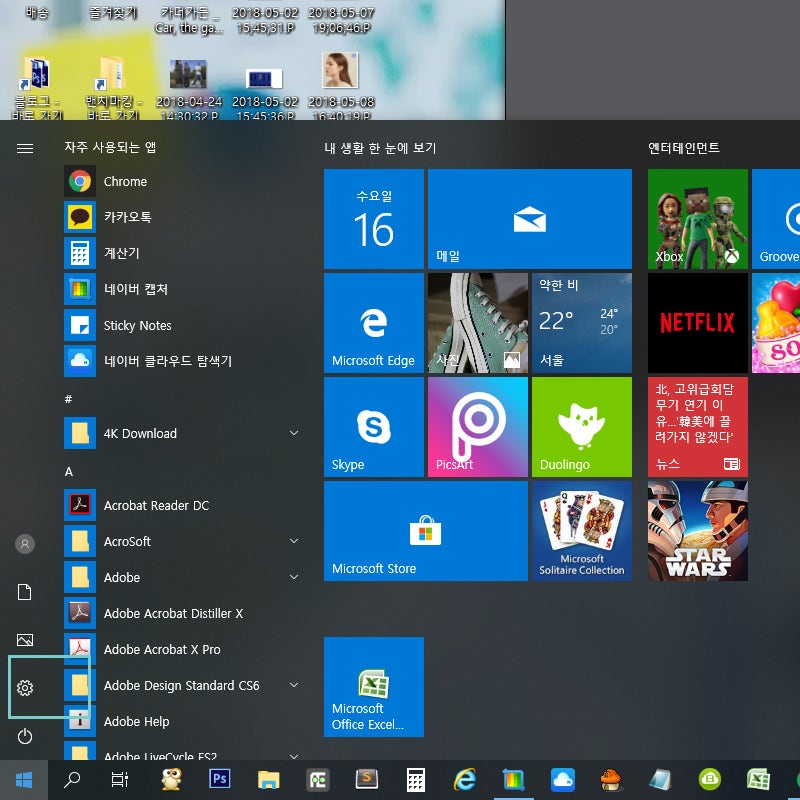The width and height of the screenshot is (800, 800).
Task: Select desktop shortcut '벤치마킹 - 바로 가기'
Action: 113,88
